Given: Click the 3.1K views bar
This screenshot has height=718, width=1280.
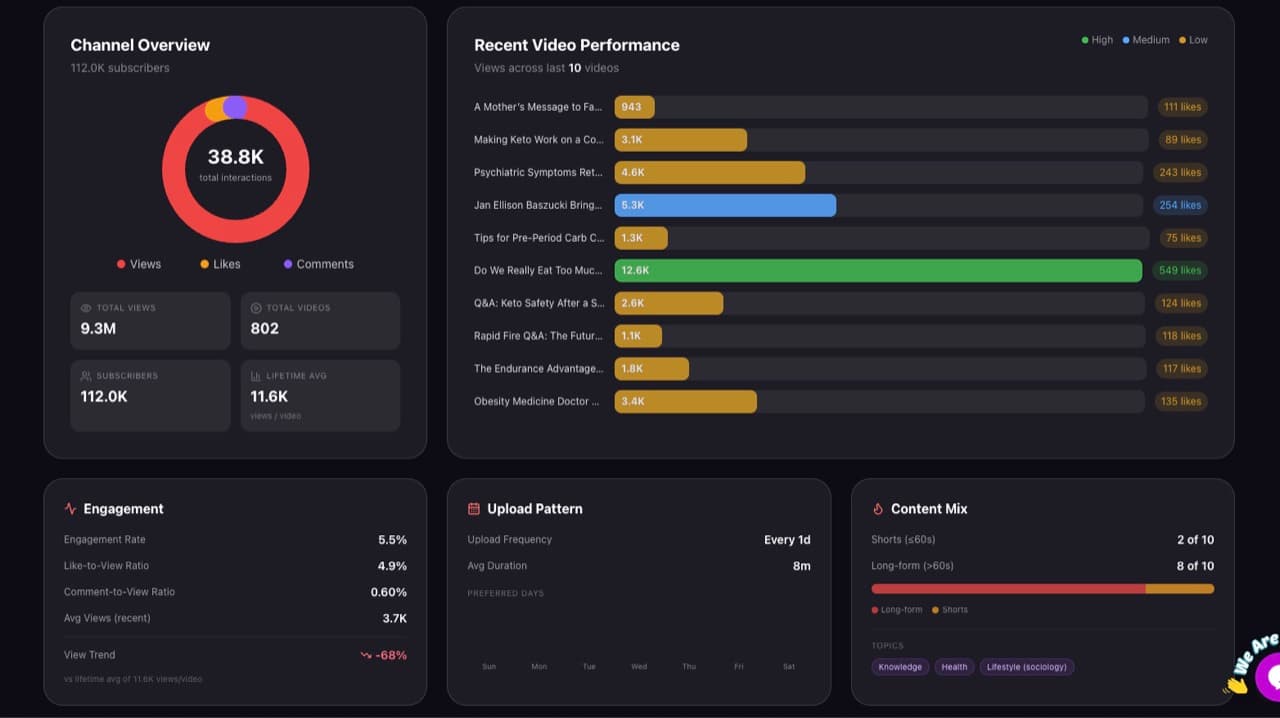Looking at the screenshot, I should coord(681,140).
